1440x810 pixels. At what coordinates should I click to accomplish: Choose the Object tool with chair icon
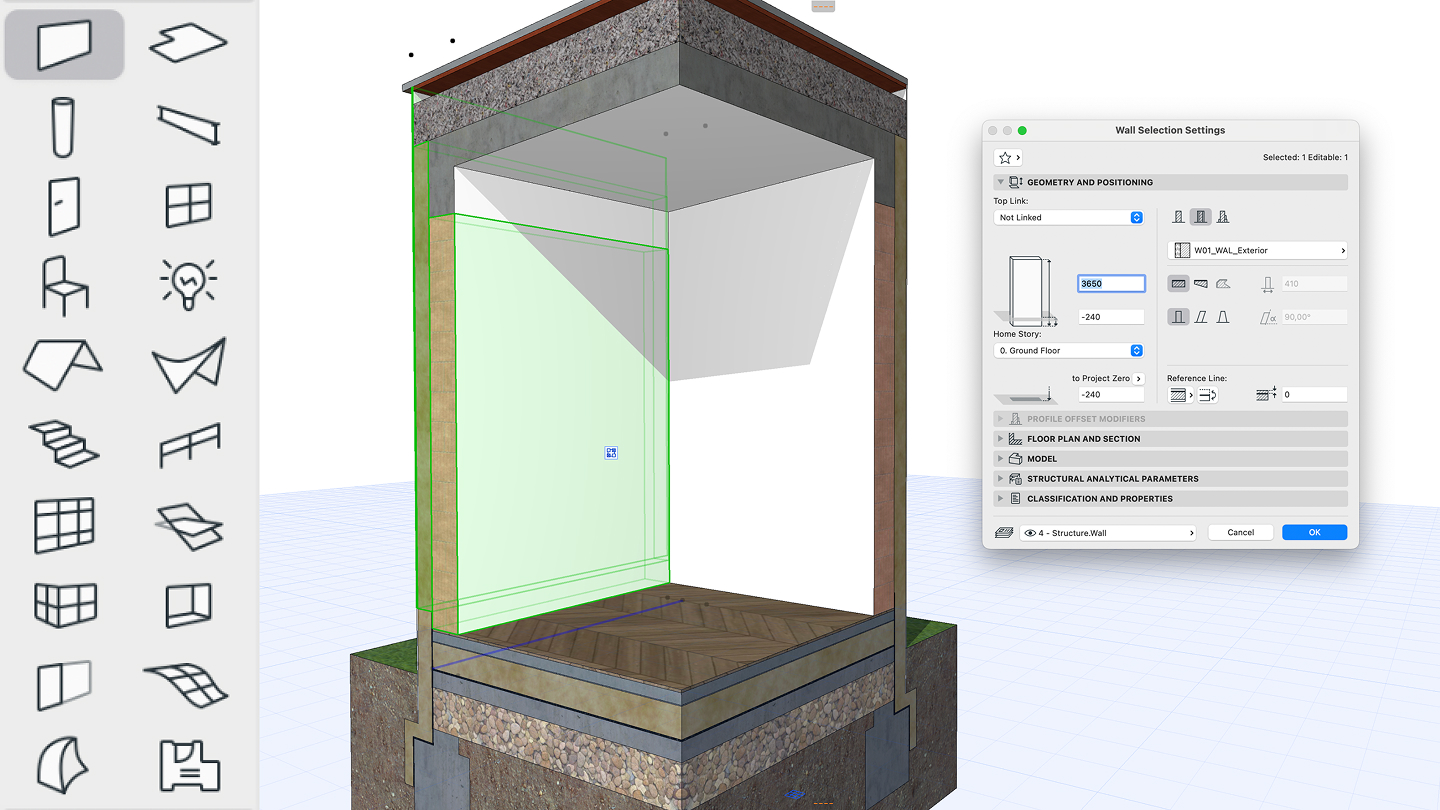click(x=63, y=283)
